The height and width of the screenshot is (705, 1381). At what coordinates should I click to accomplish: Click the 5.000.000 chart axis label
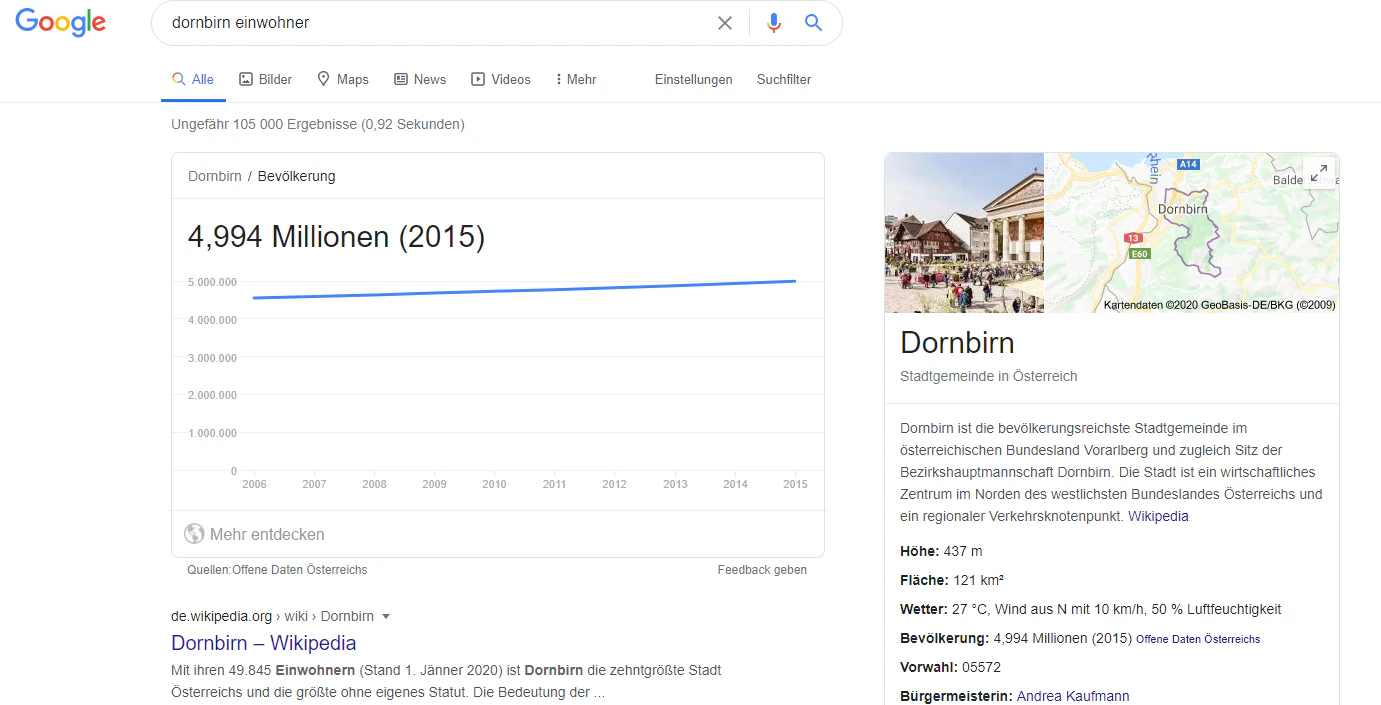pos(212,282)
